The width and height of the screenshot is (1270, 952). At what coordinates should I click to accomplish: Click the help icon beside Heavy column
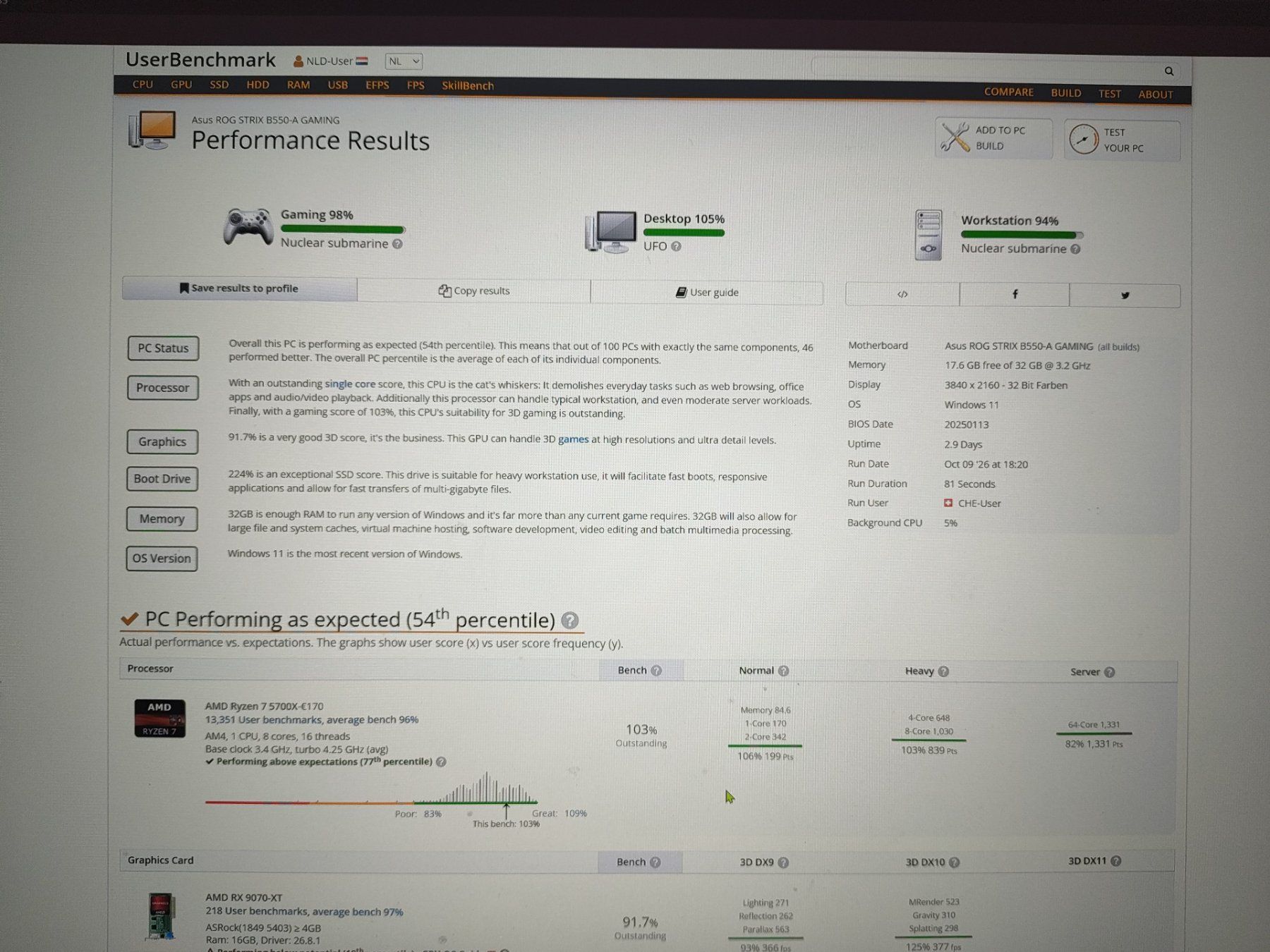pyautogui.click(x=943, y=671)
